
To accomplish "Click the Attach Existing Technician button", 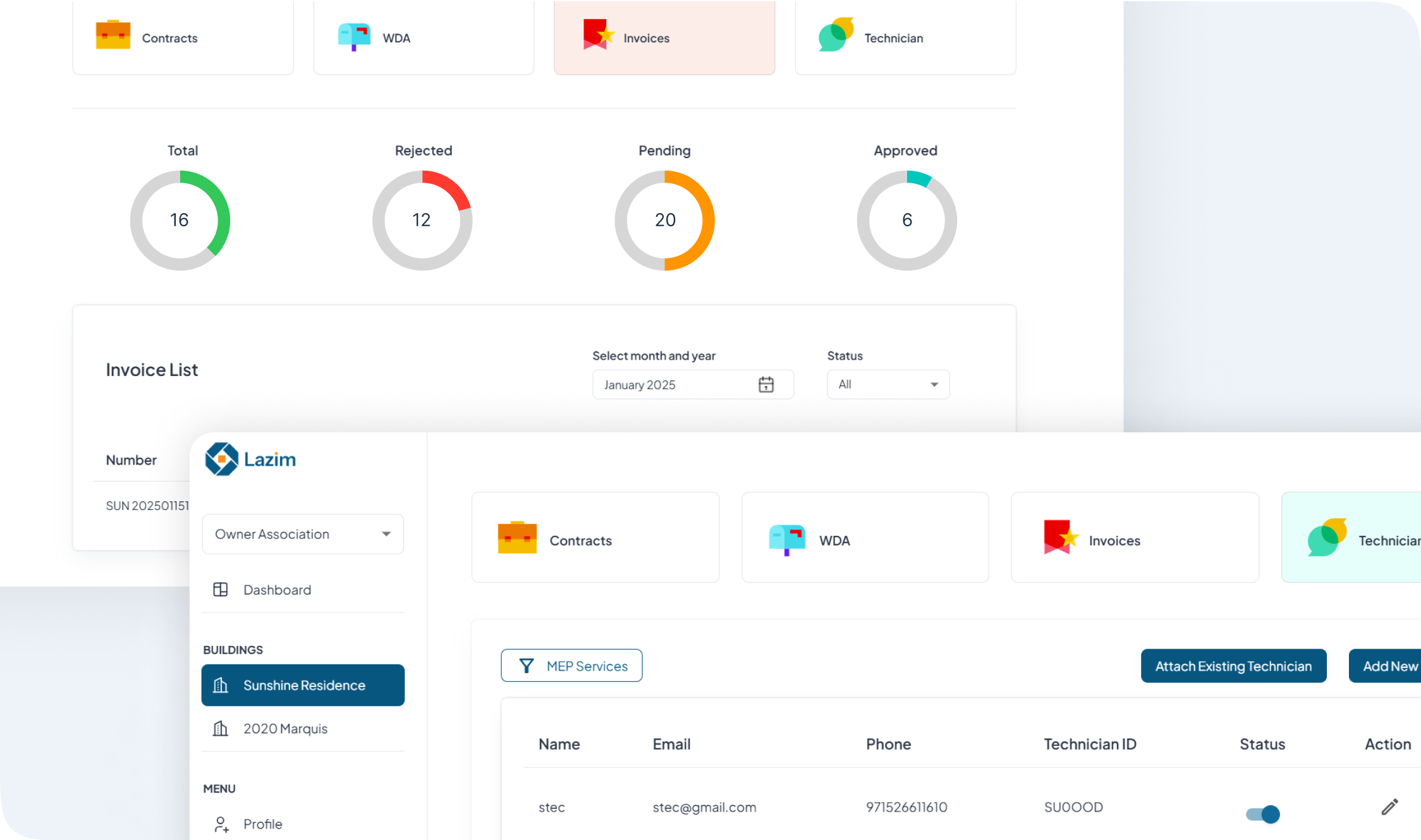I will point(1233,666).
